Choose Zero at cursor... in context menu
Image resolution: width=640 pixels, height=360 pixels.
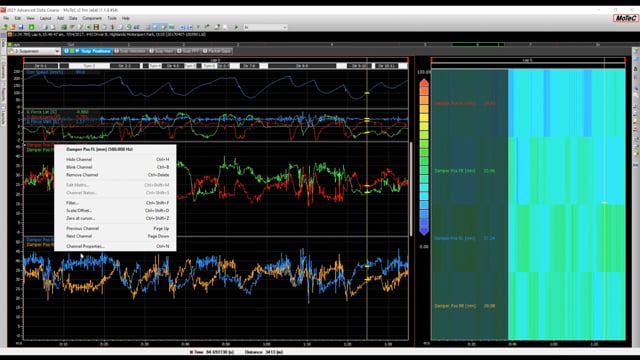tap(116, 218)
